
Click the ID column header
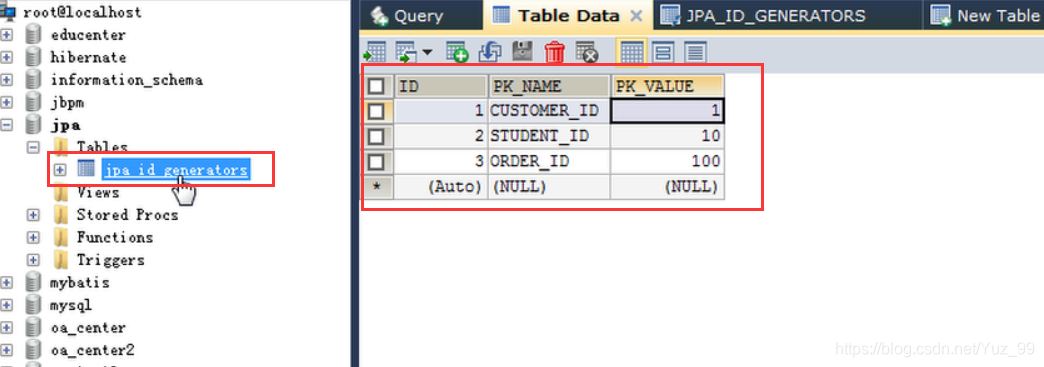[x=441, y=86]
